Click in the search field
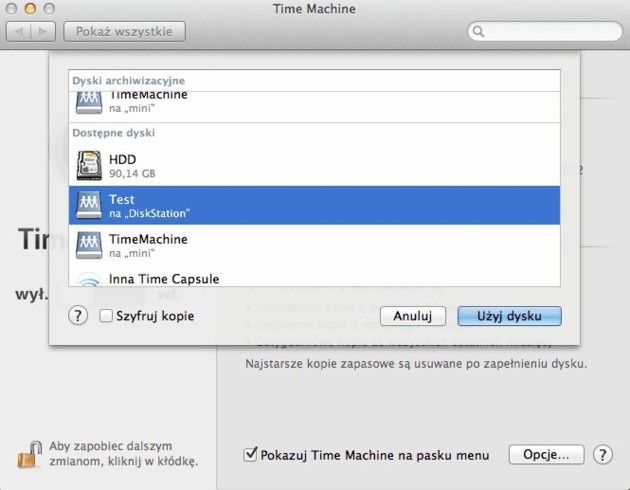 pyautogui.click(x=545, y=31)
